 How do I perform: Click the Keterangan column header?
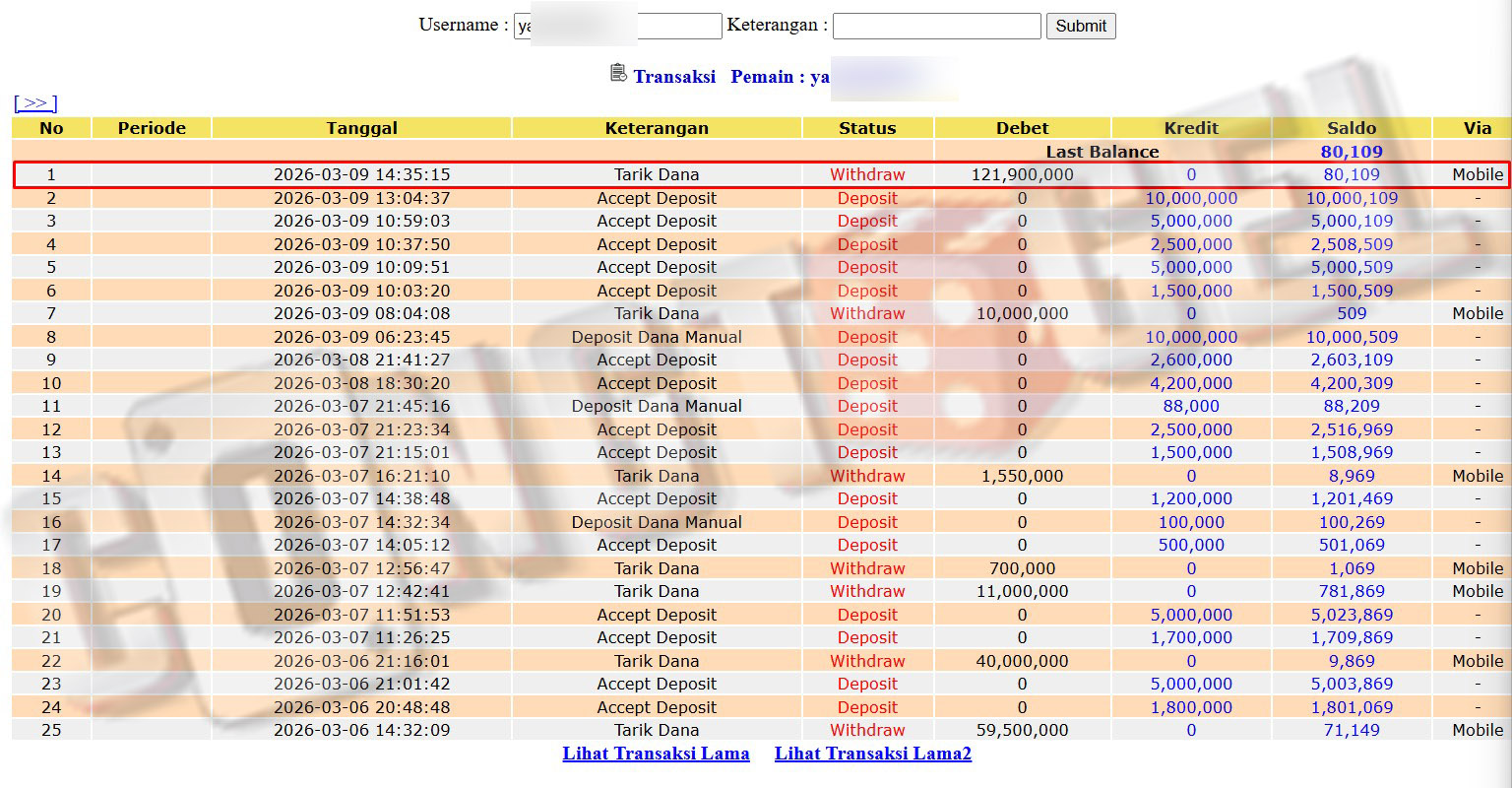coord(656,128)
